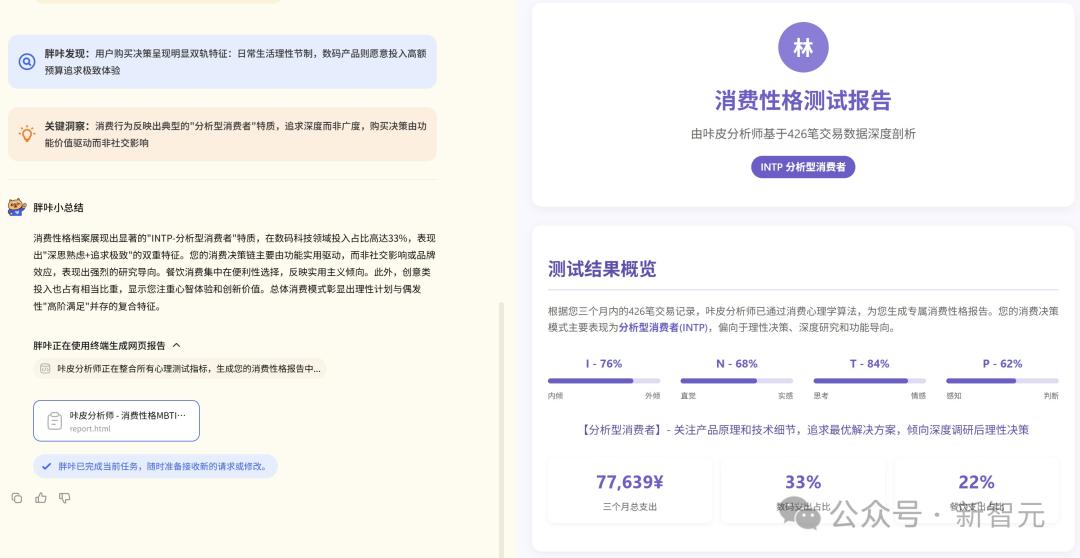Click the I - 76% progress bar
The width and height of the screenshot is (1080, 558).
pyautogui.click(x=604, y=380)
